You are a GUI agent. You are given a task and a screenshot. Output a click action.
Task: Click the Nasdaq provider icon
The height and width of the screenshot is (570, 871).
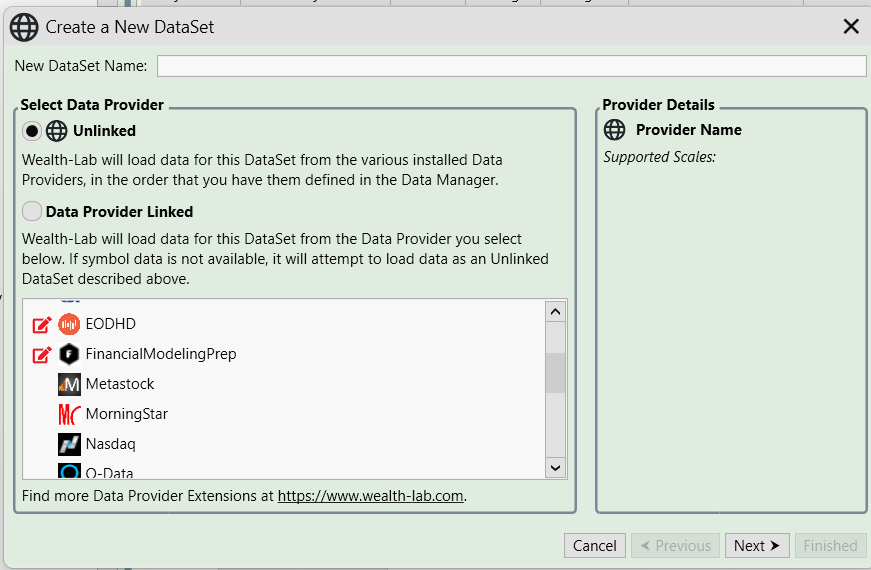[69, 444]
